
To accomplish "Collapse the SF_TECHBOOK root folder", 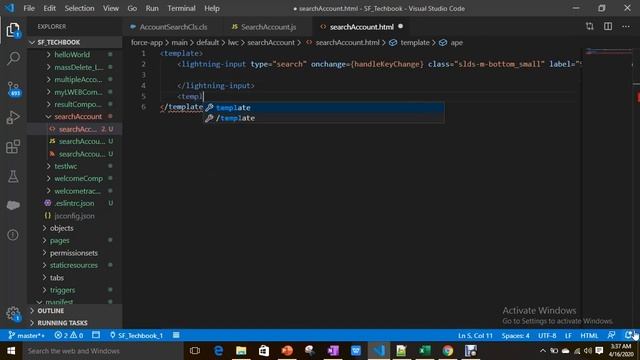I will tap(58, 42).
